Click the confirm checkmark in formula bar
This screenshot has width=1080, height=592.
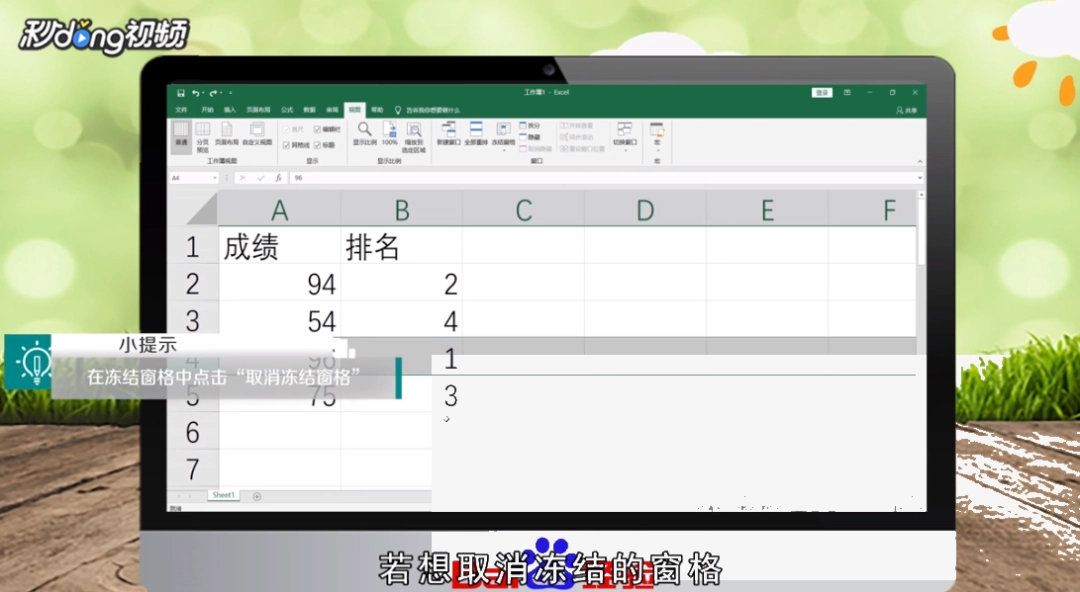[260, 178]
